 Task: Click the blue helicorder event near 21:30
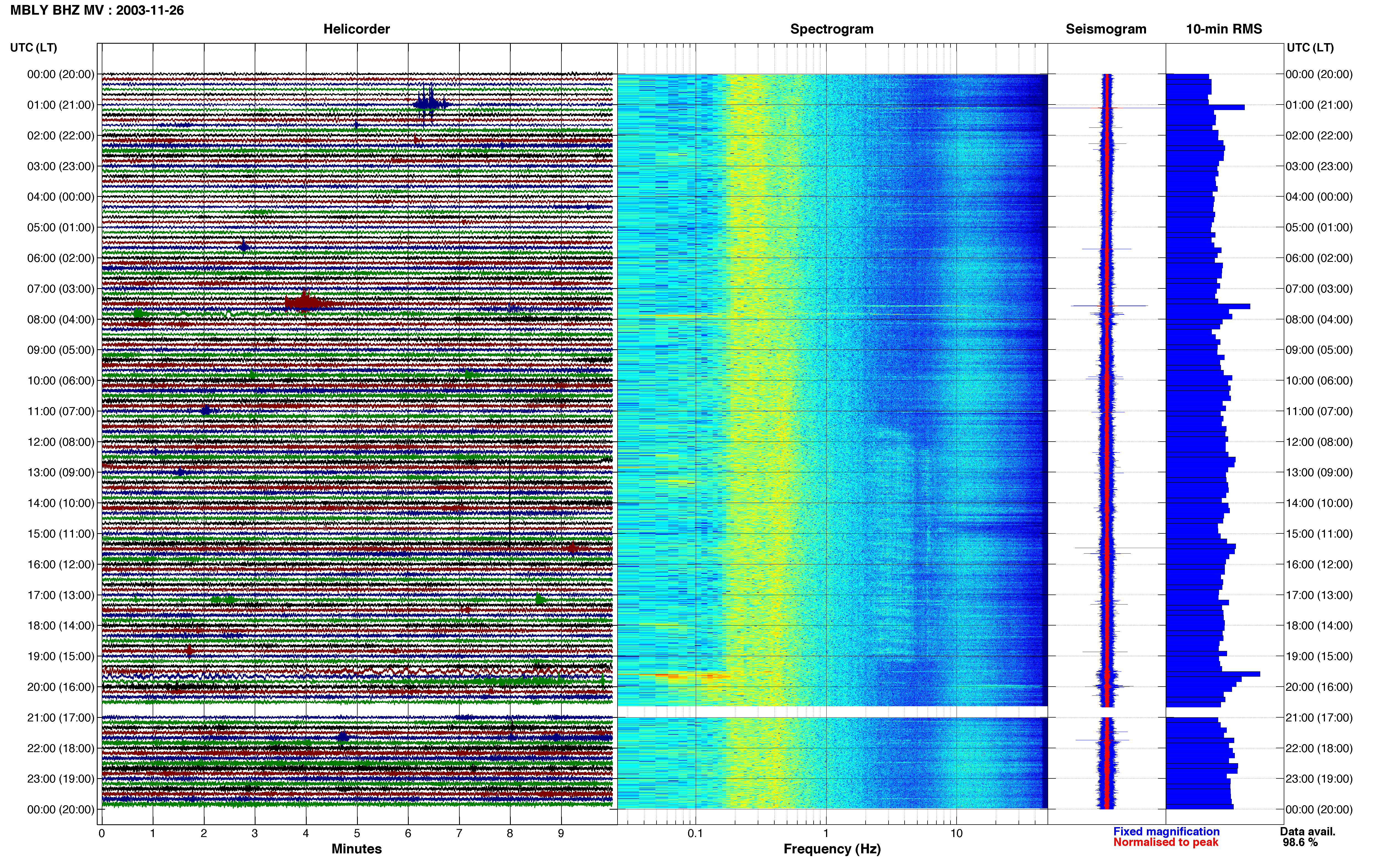pyautogui.click(x=343, y=737)
